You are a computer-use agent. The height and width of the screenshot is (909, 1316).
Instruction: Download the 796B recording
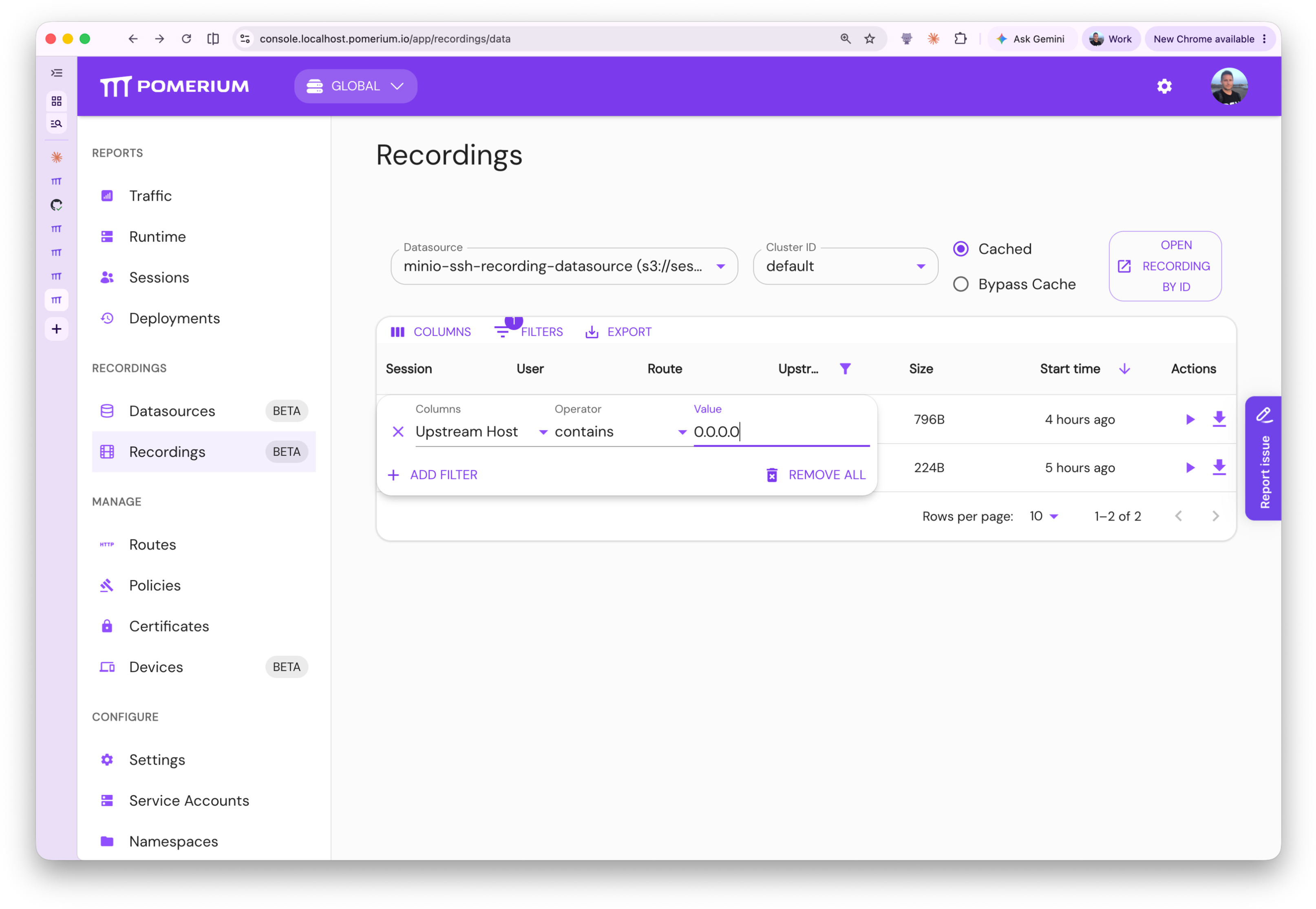click(x=1219, y=419)
